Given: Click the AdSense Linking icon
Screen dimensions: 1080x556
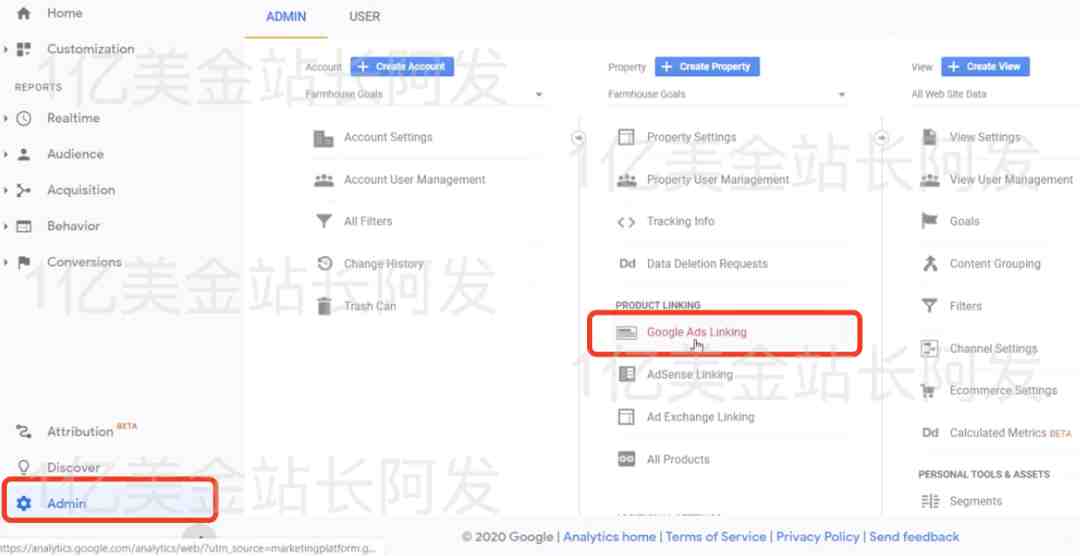Looking at the screenshot, I should pyautogui.click(x=626, y=375).
